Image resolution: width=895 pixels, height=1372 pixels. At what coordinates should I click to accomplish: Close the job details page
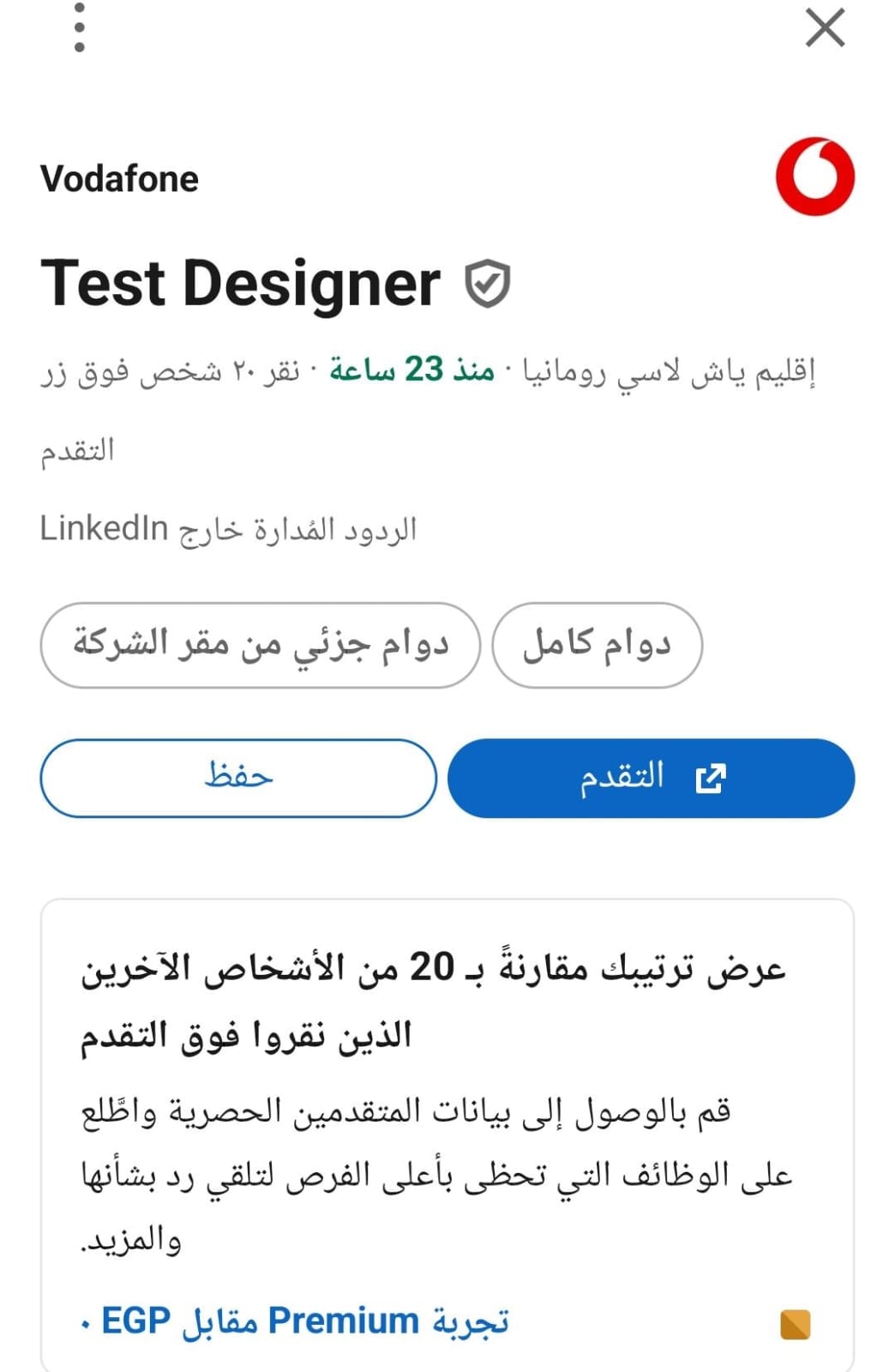point(825,27)
